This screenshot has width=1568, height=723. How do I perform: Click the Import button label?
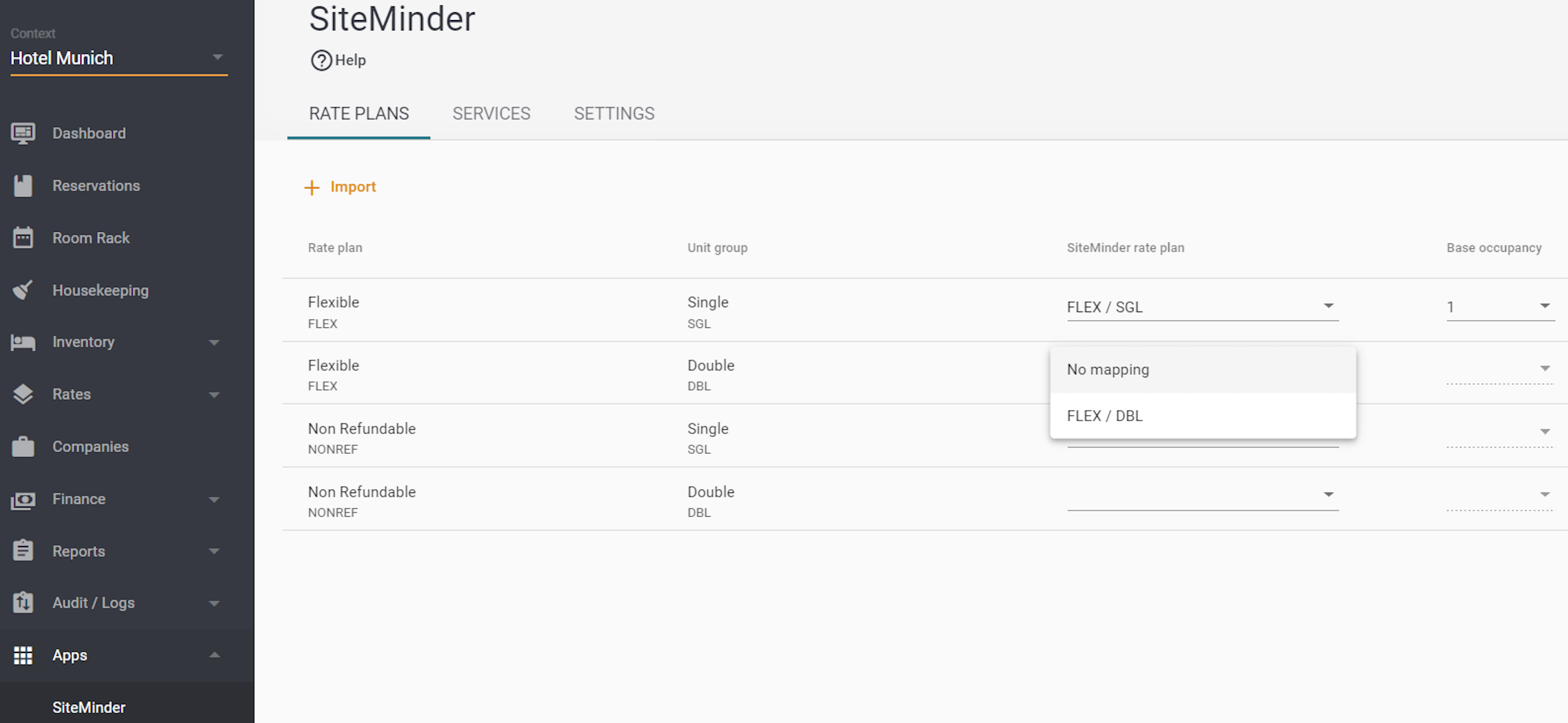pyautogui.click(x=353, y=187)
